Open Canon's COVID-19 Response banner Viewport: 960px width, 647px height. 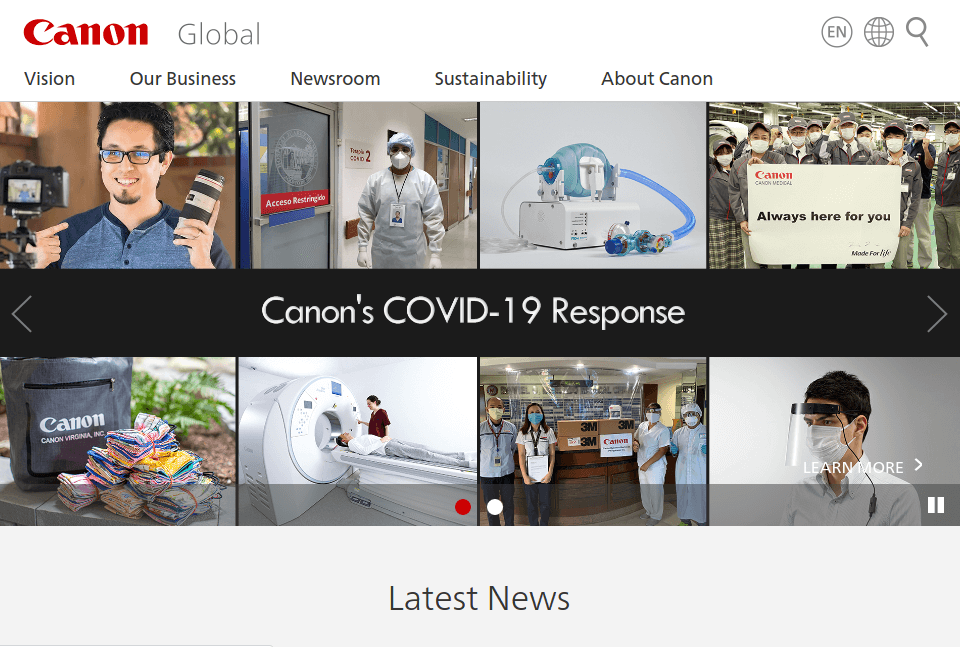click(471, 312)
